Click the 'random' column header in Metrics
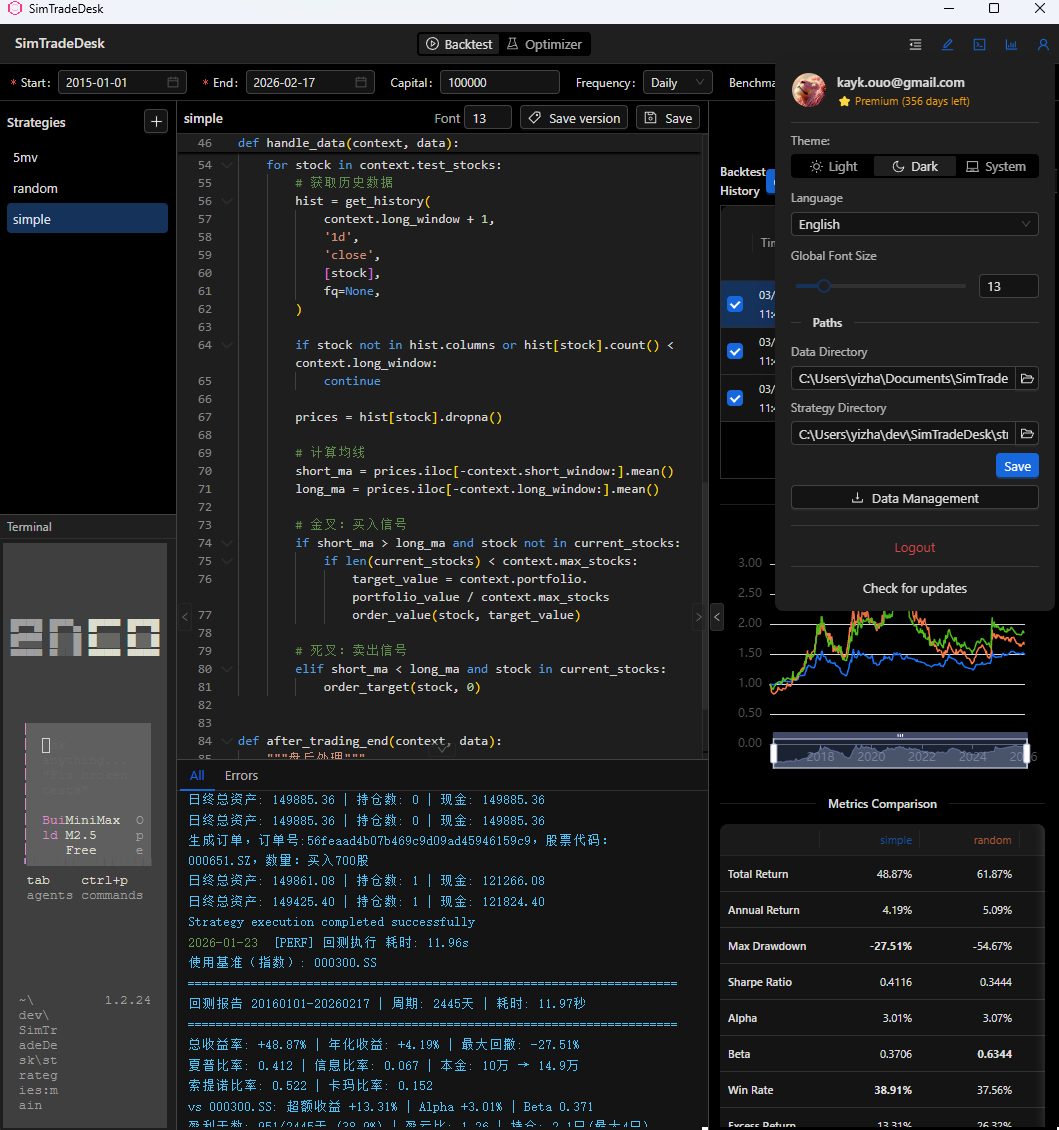The image size is (1059, 1130). point(992,840)
